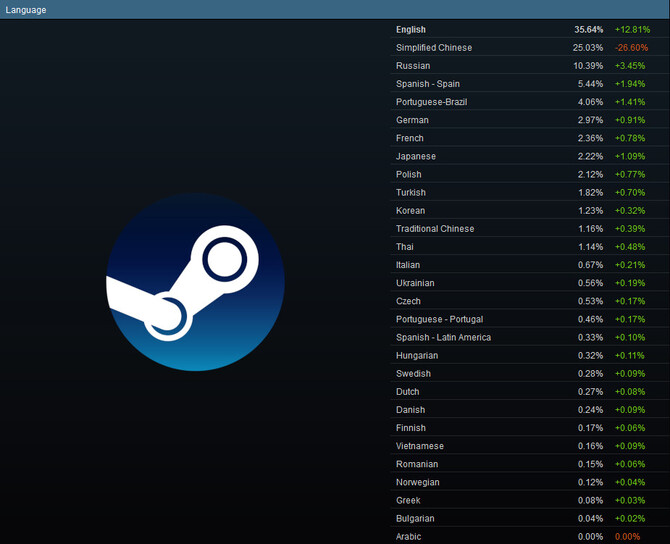
Task: Select the French language row
Action: tap(530, 138)
